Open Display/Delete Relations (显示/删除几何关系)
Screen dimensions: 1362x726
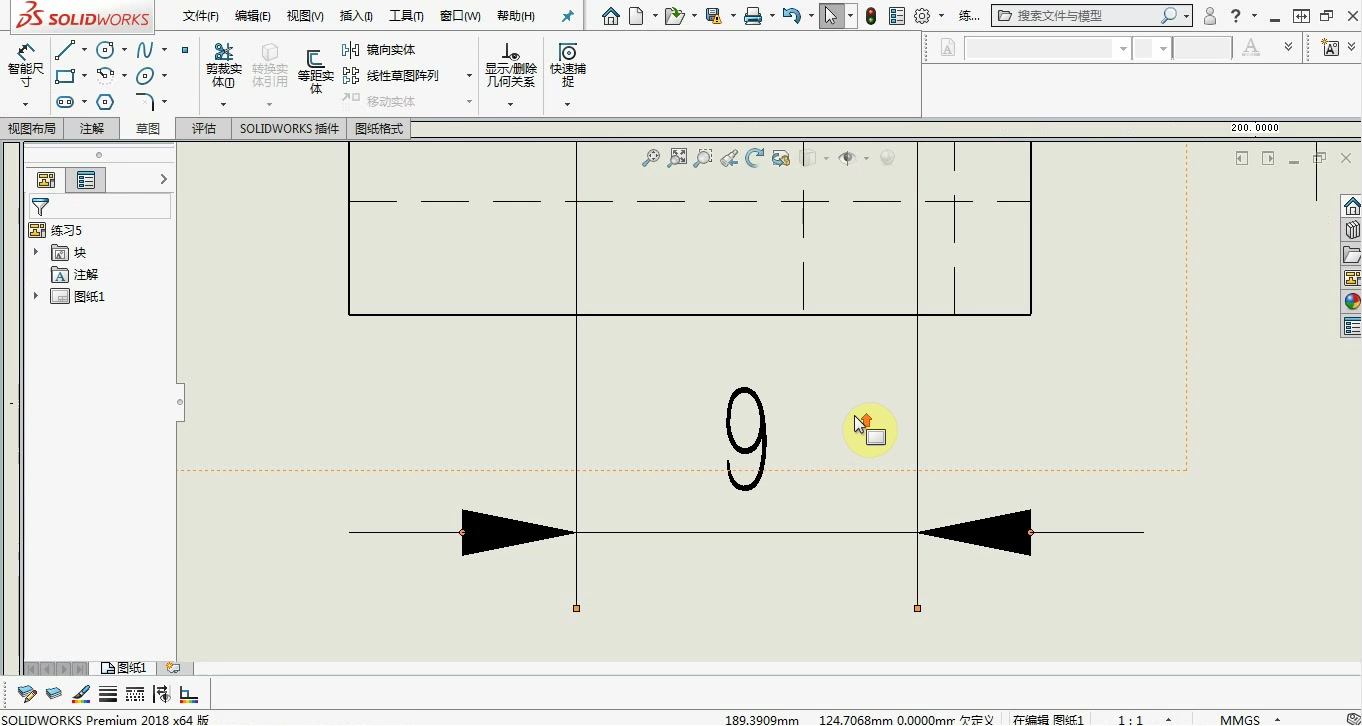(x=510, y=66)
